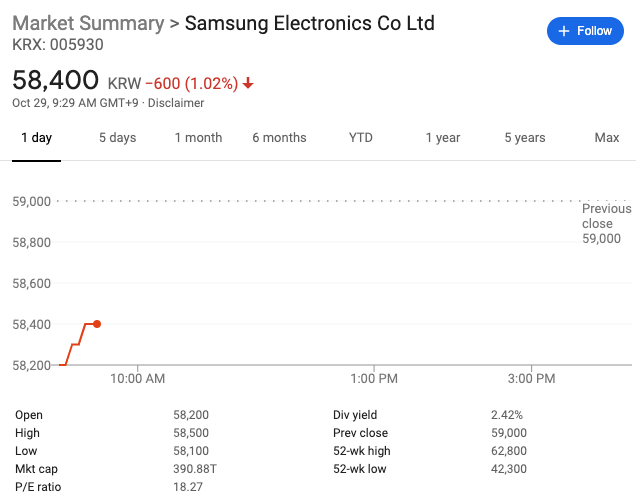Image resolution: width=636 pixels, height=502 pixels.
Task: Select the 1 day tab
Action: point(37,138)
